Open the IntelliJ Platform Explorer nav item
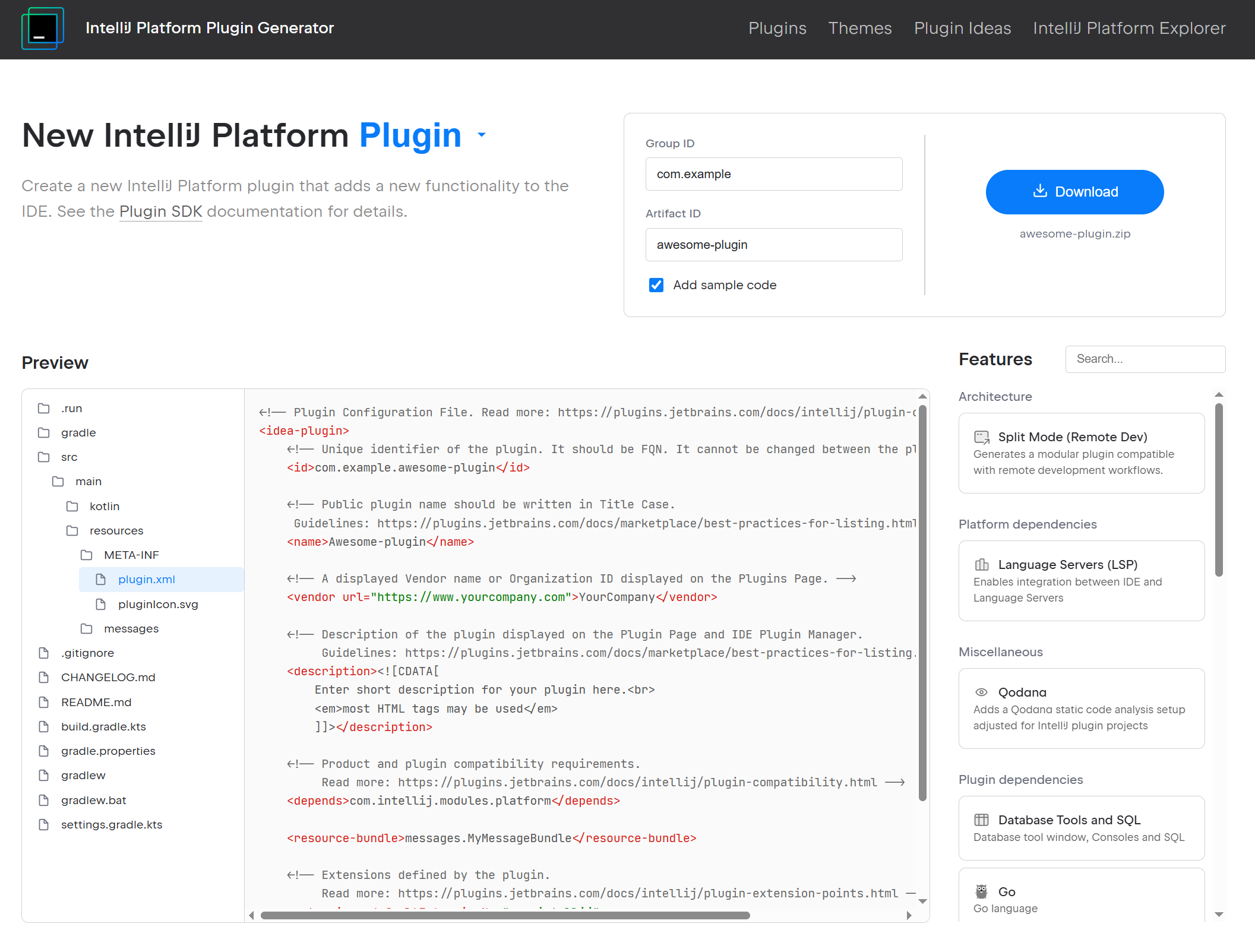This screenshot has width=1255, height=952. (1129, 29)
